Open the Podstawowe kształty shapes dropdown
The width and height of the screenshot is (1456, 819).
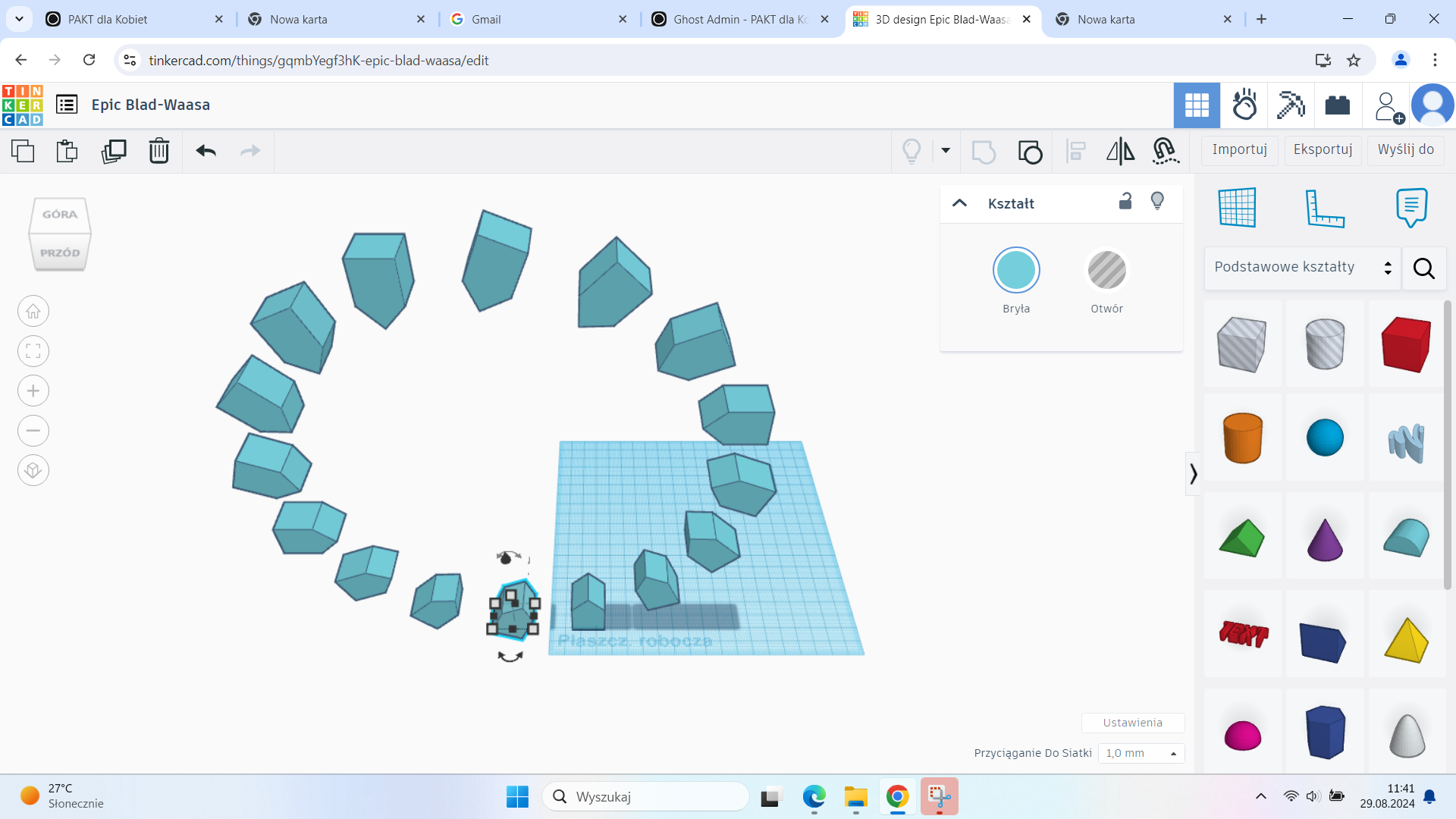pyautogui.click(x=1302, y=268)
